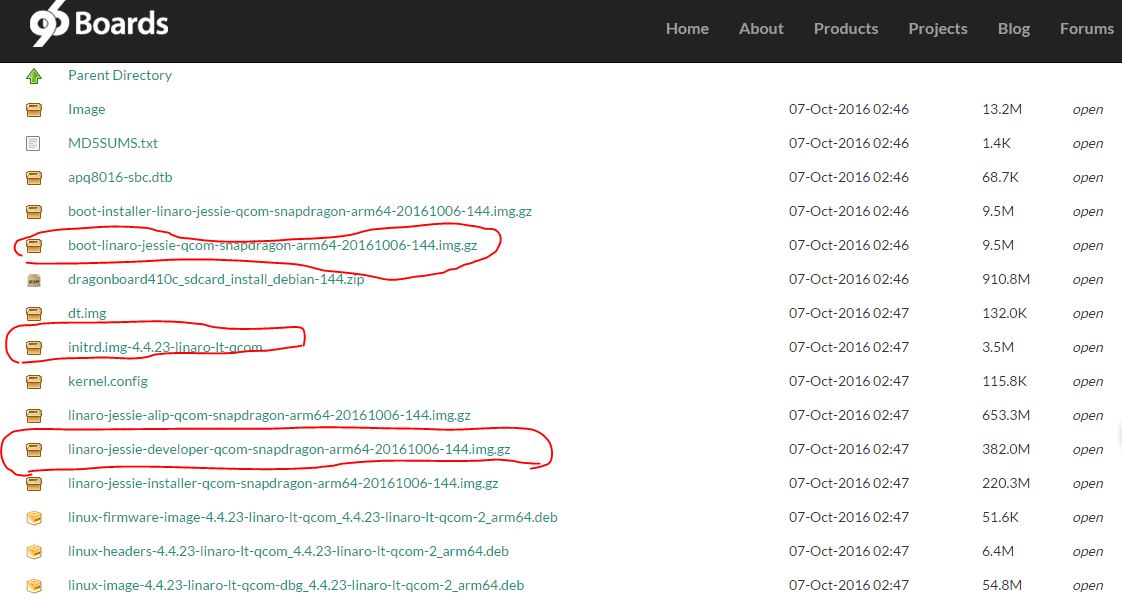1122x601 pixels.
Task: Download the boot-installer-linaro-jessie img.gz file
Action: [300, 211]
